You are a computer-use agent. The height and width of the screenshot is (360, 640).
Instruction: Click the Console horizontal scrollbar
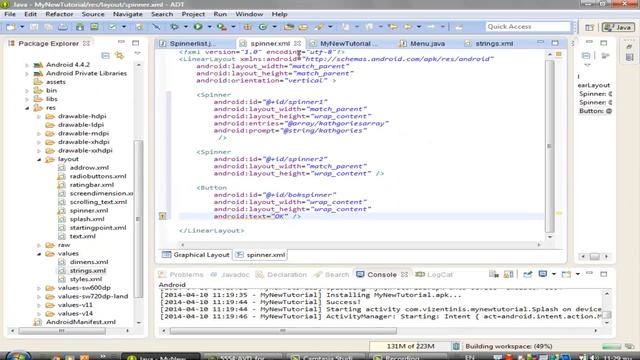pos(283,331)
